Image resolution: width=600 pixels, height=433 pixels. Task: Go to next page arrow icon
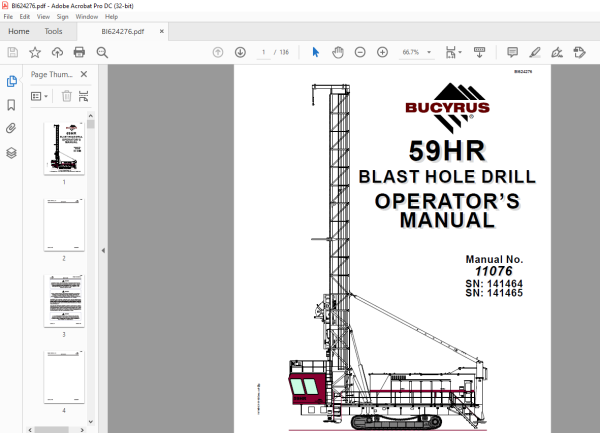[x=240, y=52]
